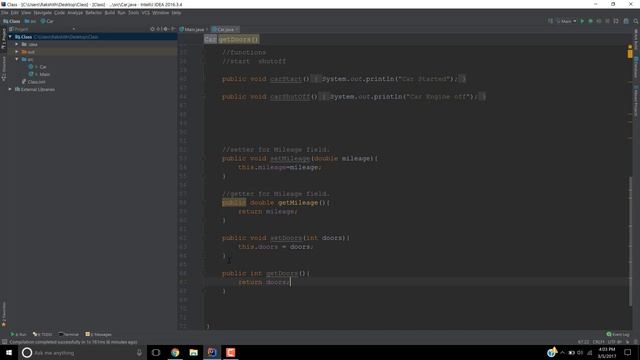Toggle tool window quick access icon in status bar
The height and width of the screenshot is (360, 640).
4,342
